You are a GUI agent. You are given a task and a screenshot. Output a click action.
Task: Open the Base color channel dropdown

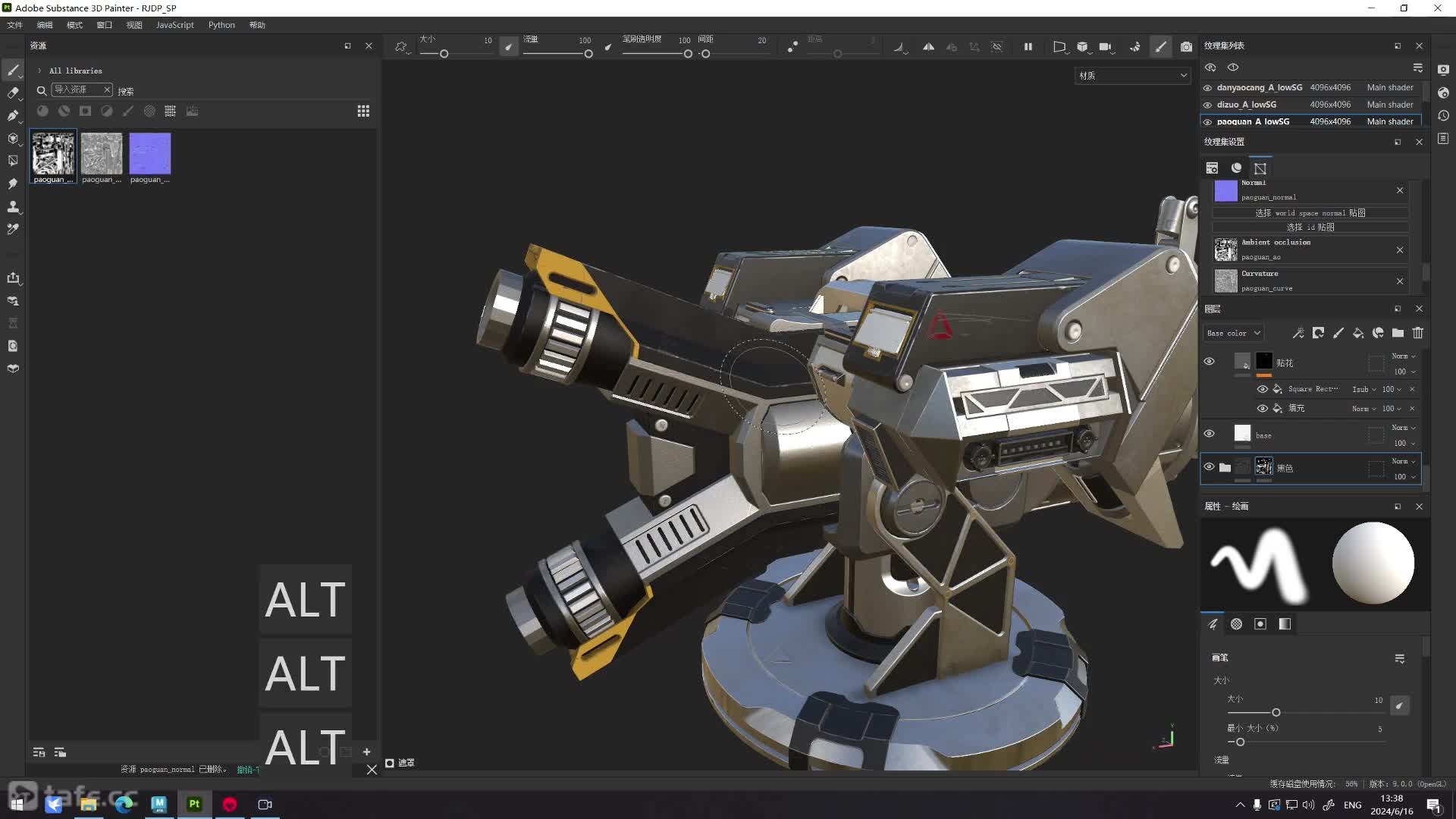coord(1233,333)
